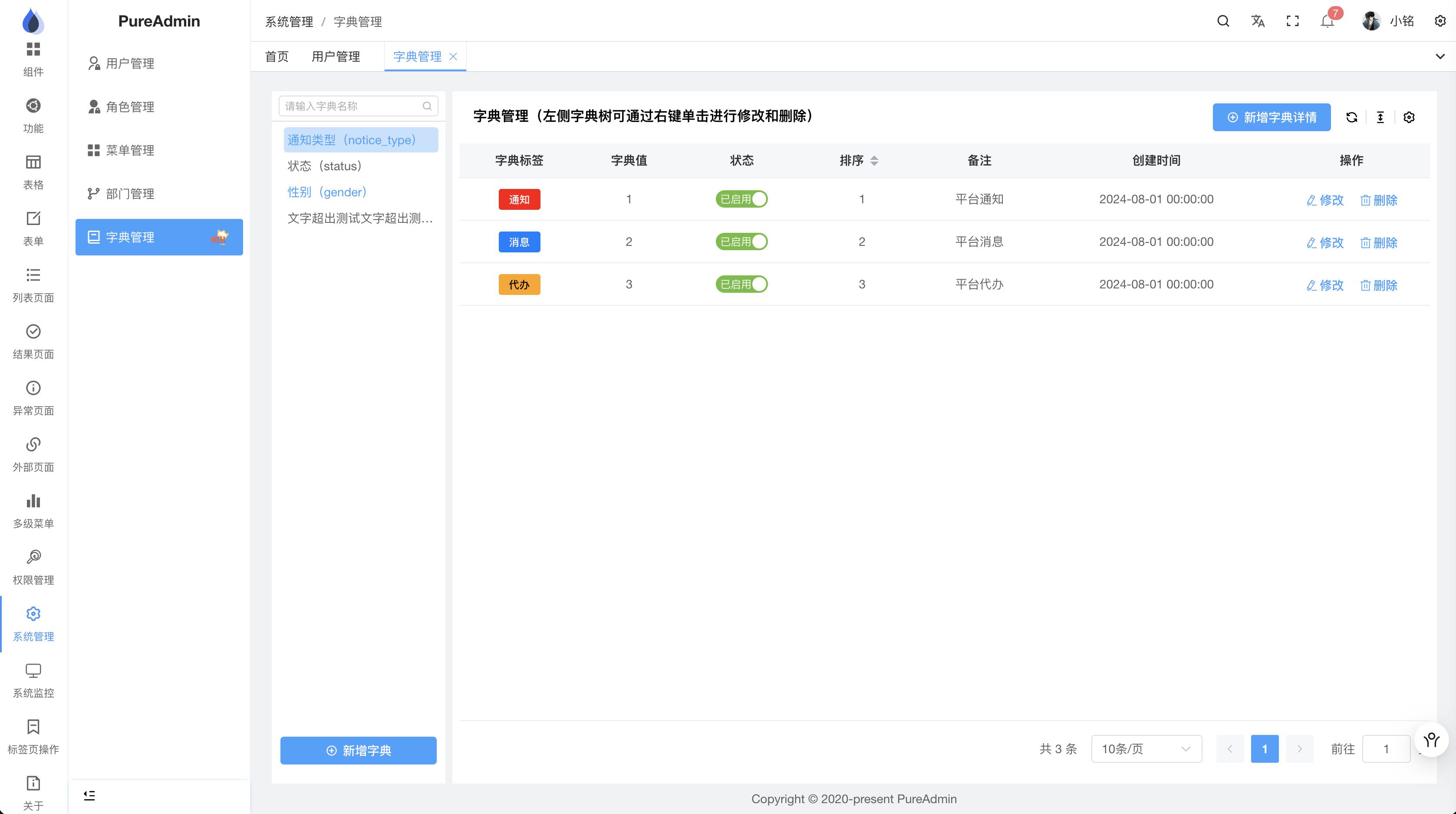Click the header search magnifier icon

click(x=1223, y=21)
